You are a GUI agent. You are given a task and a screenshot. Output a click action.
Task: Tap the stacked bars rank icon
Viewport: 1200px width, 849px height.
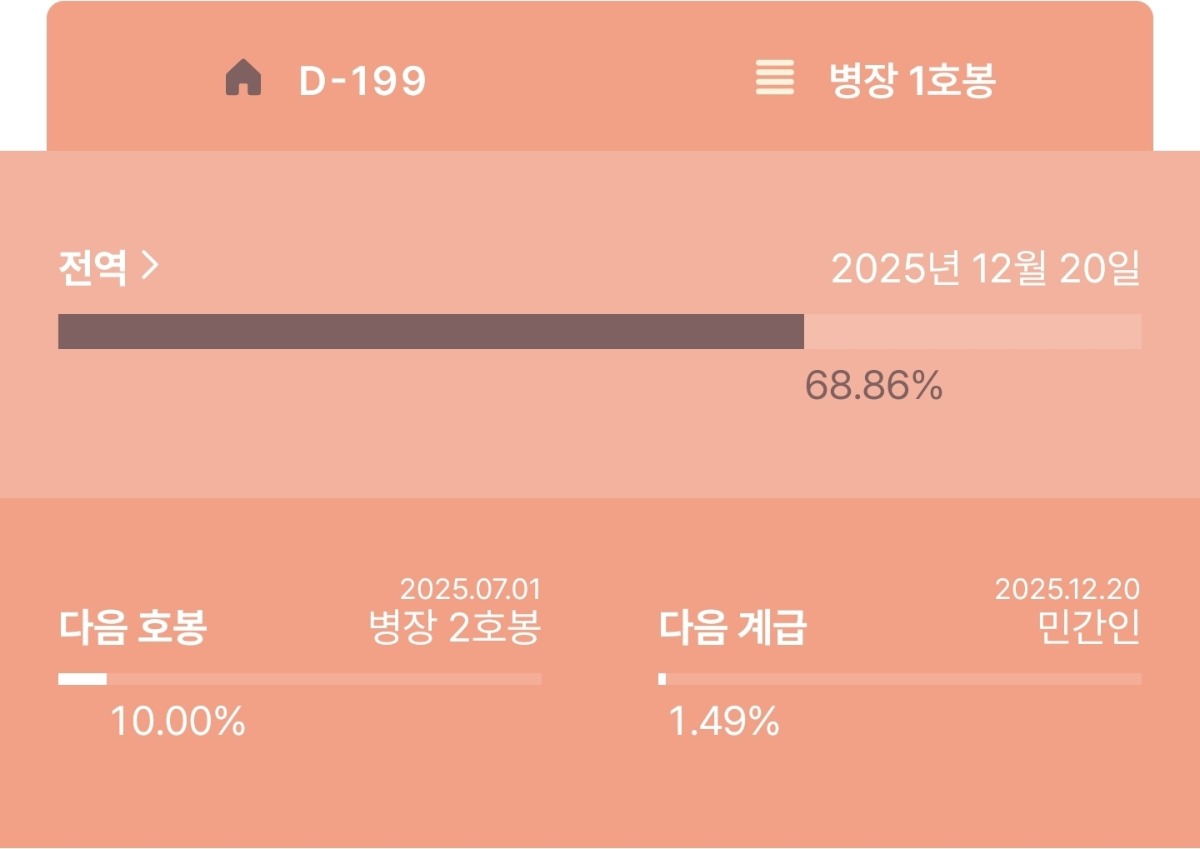[775, 78]
